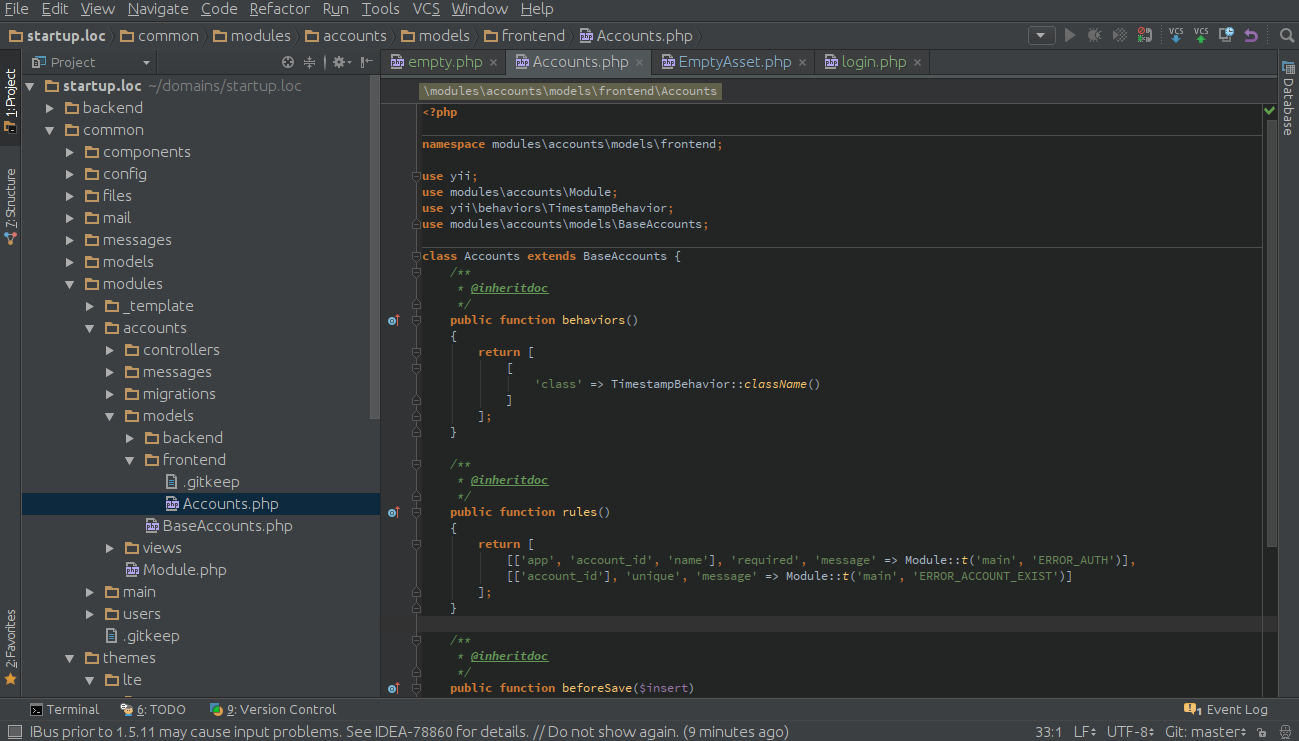Open the Terminal tool window
Screen dimensions: 1299x741
point(65,709)
